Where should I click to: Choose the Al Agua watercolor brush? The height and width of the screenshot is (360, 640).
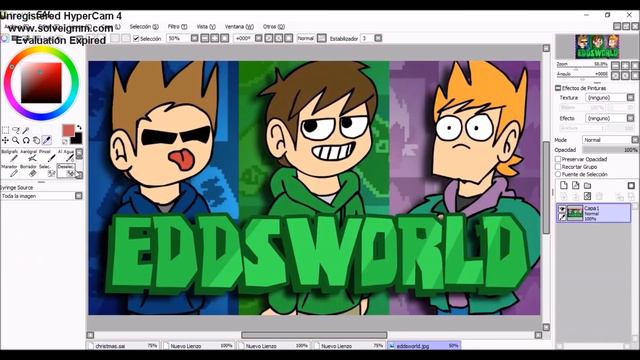66,156
